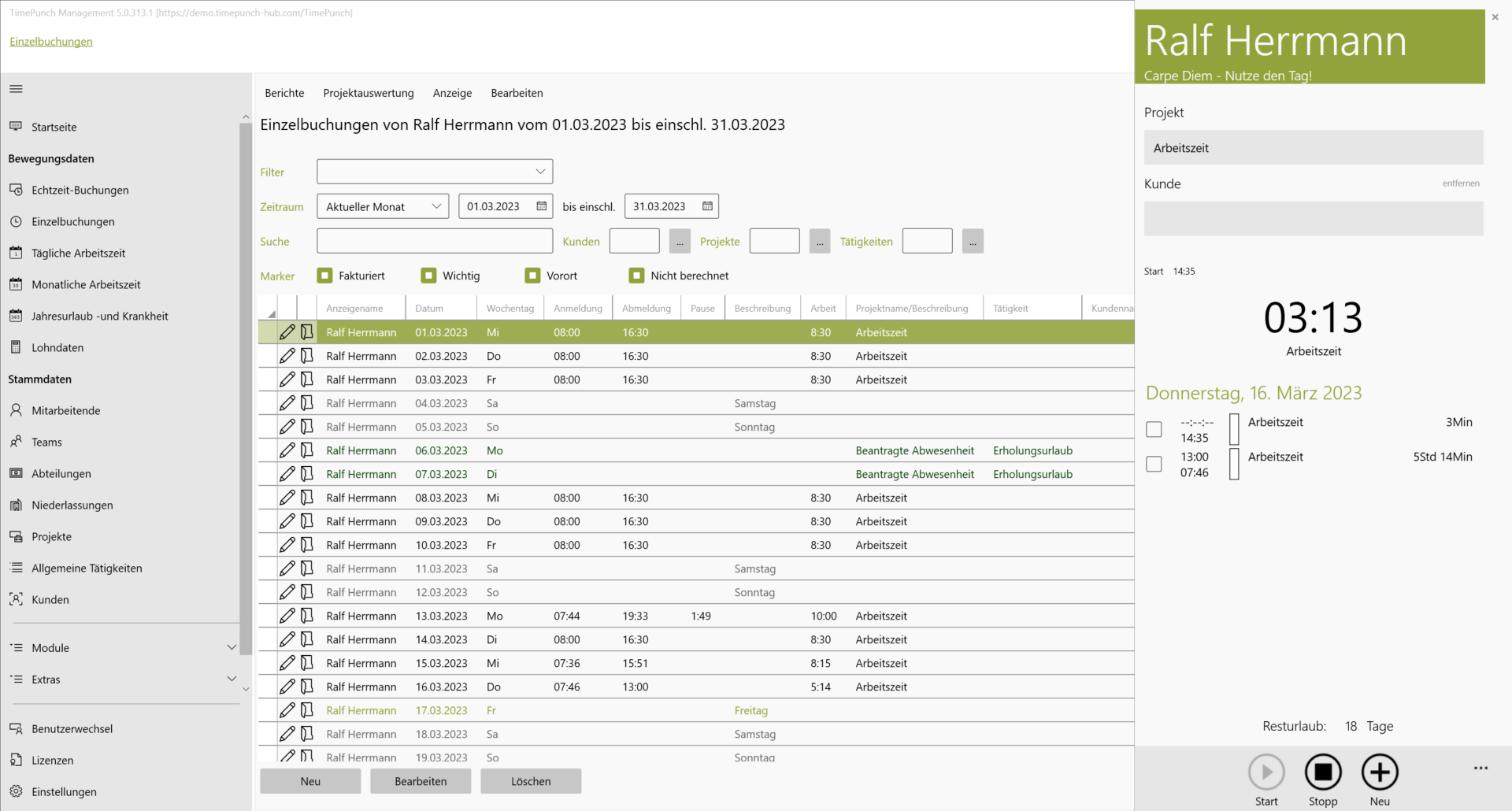Screen dimensions: 1512x811
Task: Click the bar marker beside 14:35 Arbeitszeit entry
Action: point(1234,429)
